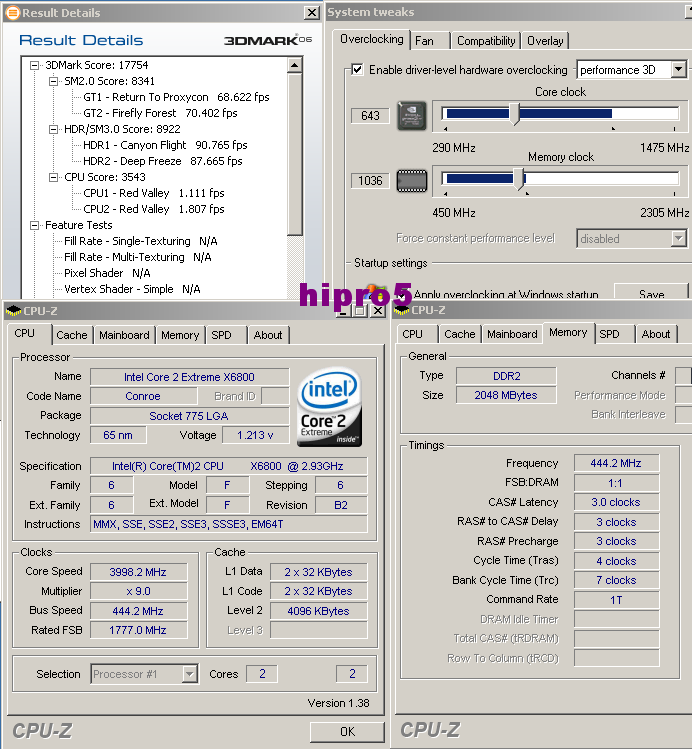Select HDR1 - Canyon Flight row
Image resolution: width=692 pixels, height=749 pixels.
[x=165, y=145]
